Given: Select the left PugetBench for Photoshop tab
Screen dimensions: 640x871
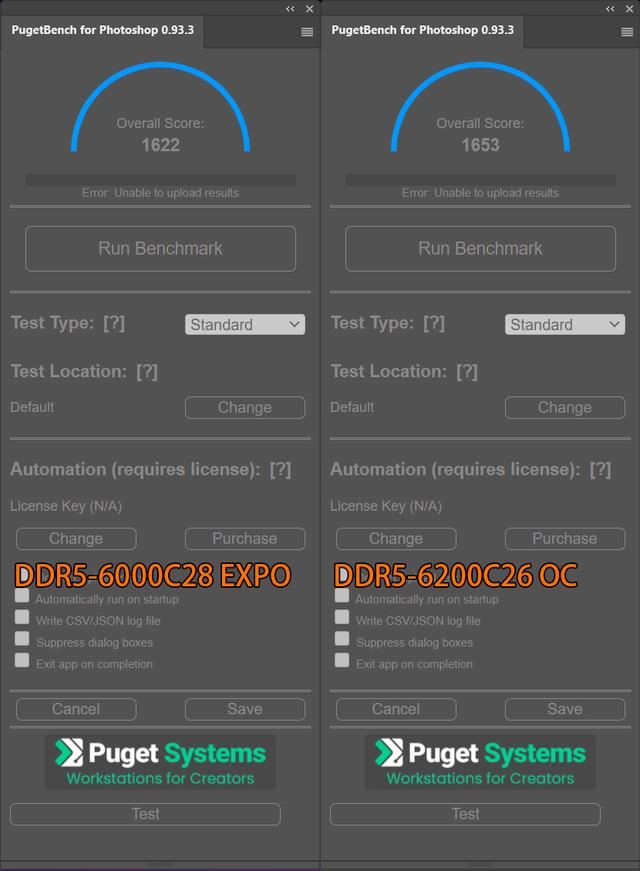Looking at the screenshot, I should [103, 30].
